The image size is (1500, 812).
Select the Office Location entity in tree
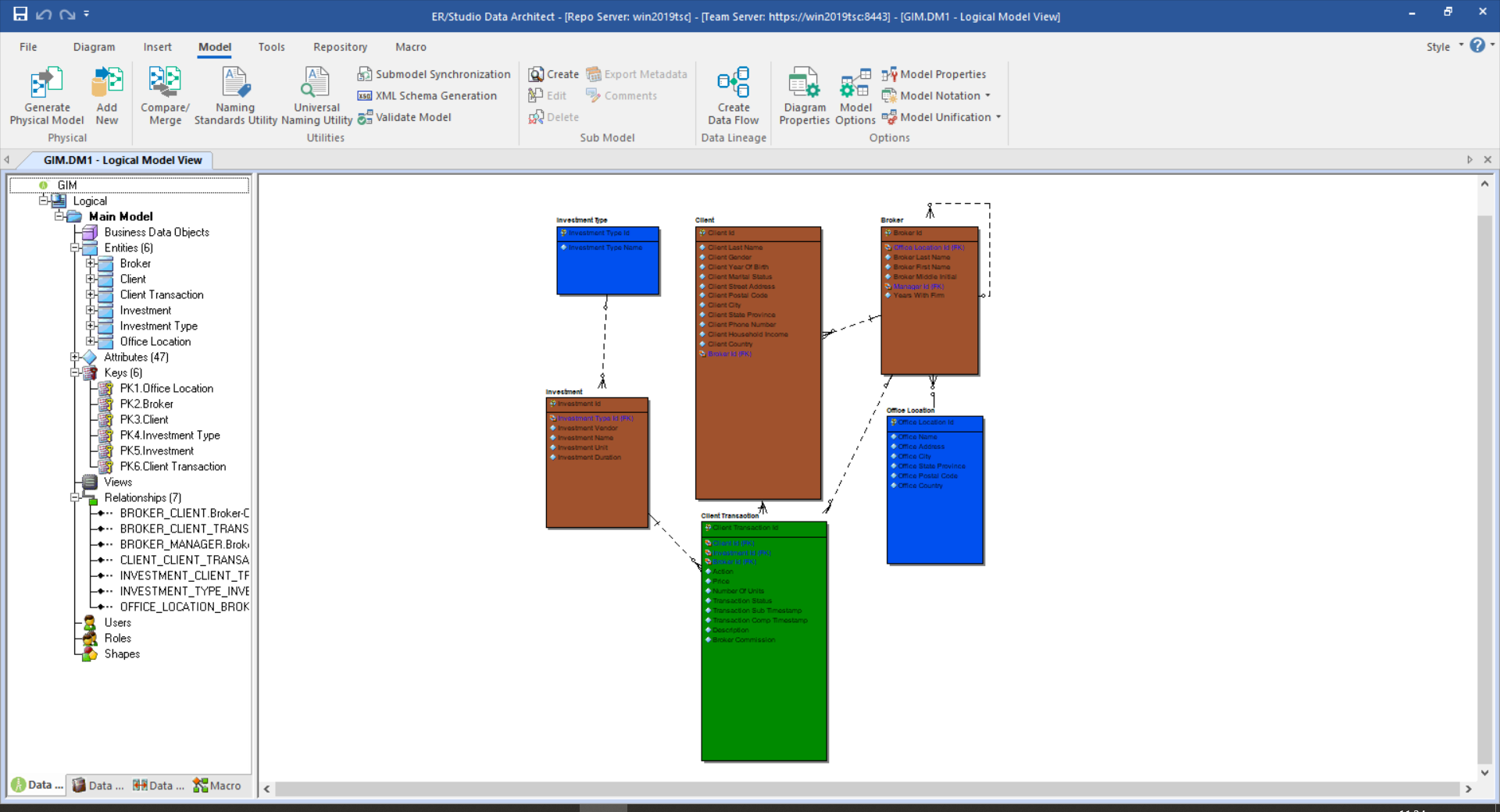(x=155, y=341)
